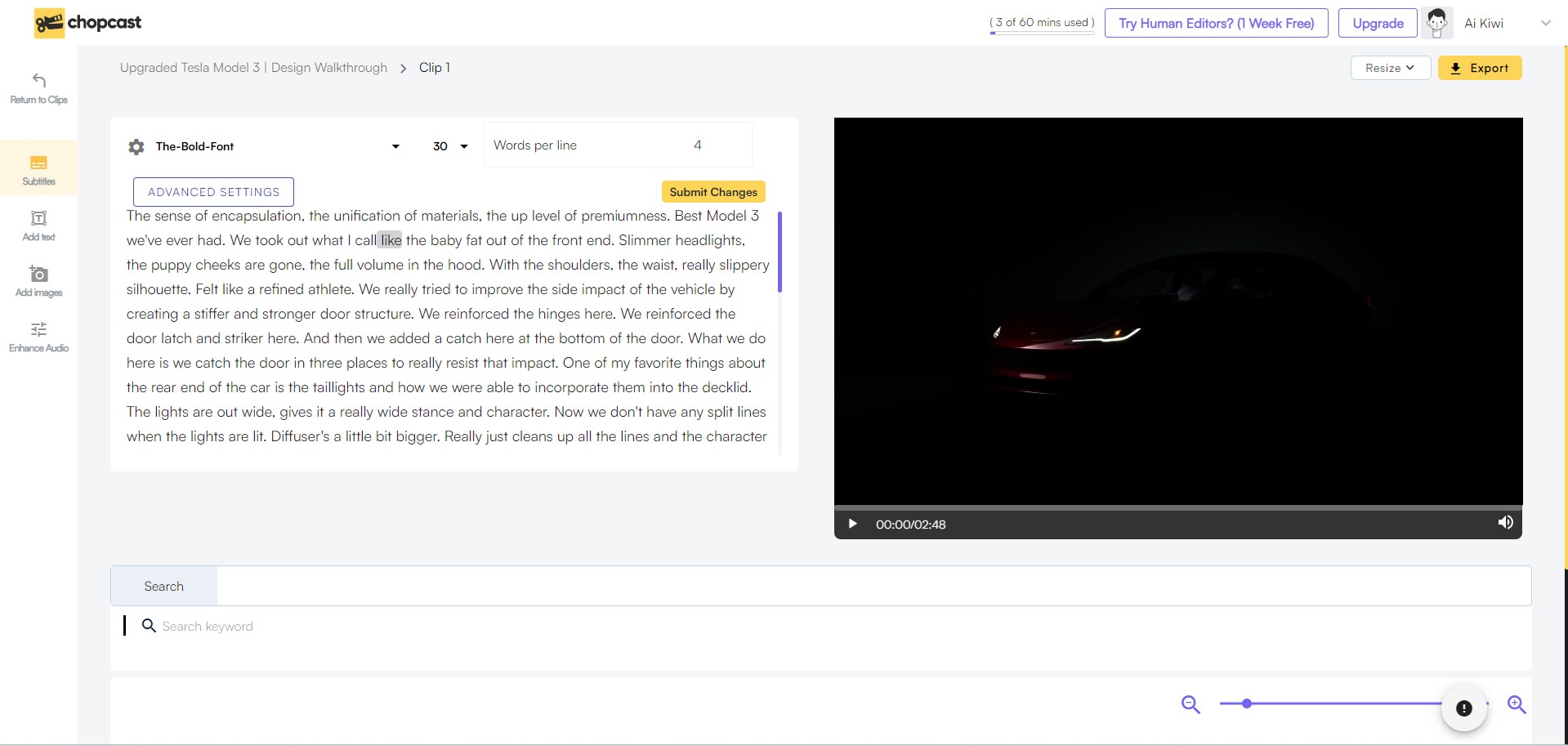Click the 00:00/02:48 time display

click(910, 525)
